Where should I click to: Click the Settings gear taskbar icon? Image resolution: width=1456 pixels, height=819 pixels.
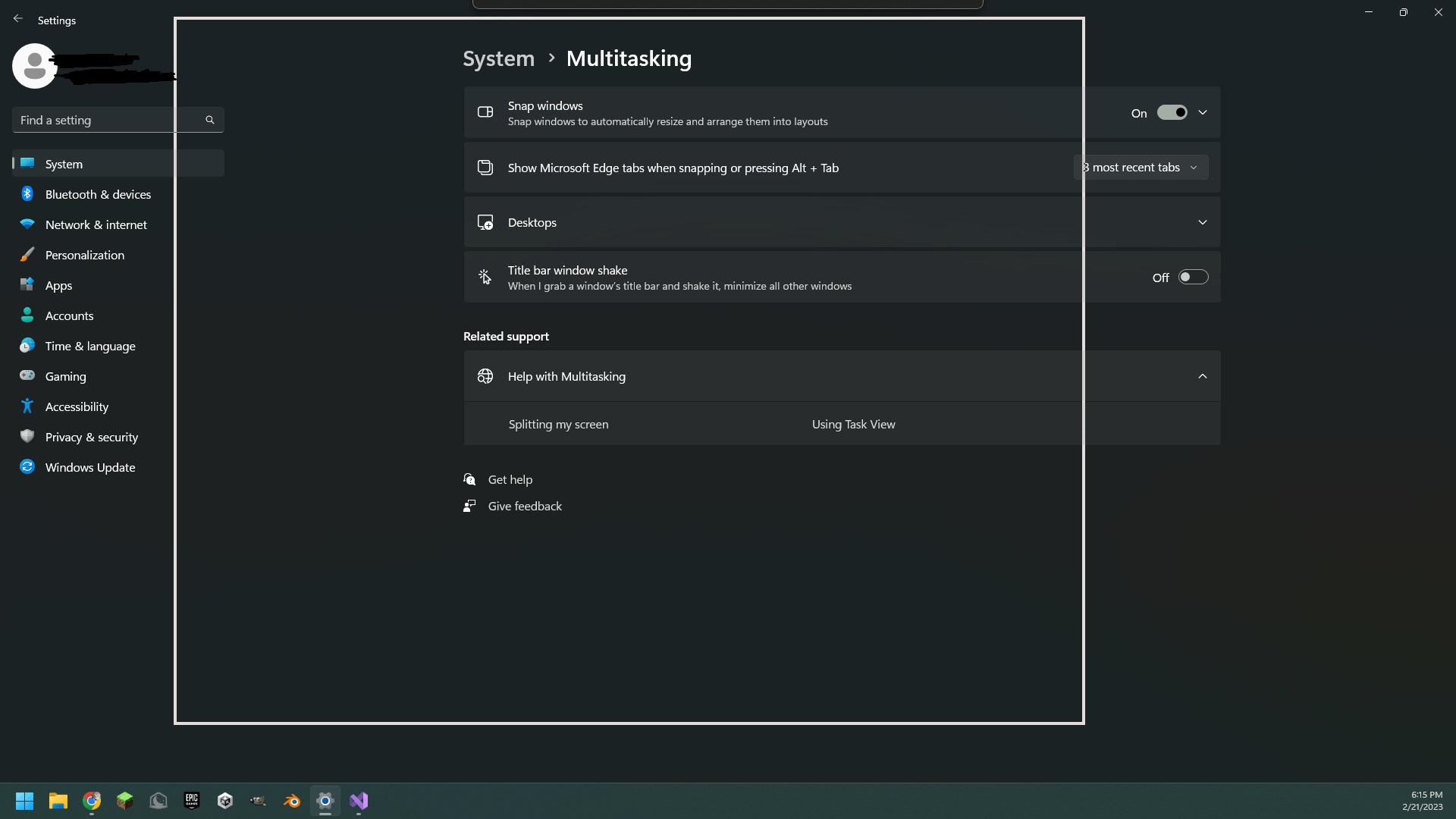[325, 801]
